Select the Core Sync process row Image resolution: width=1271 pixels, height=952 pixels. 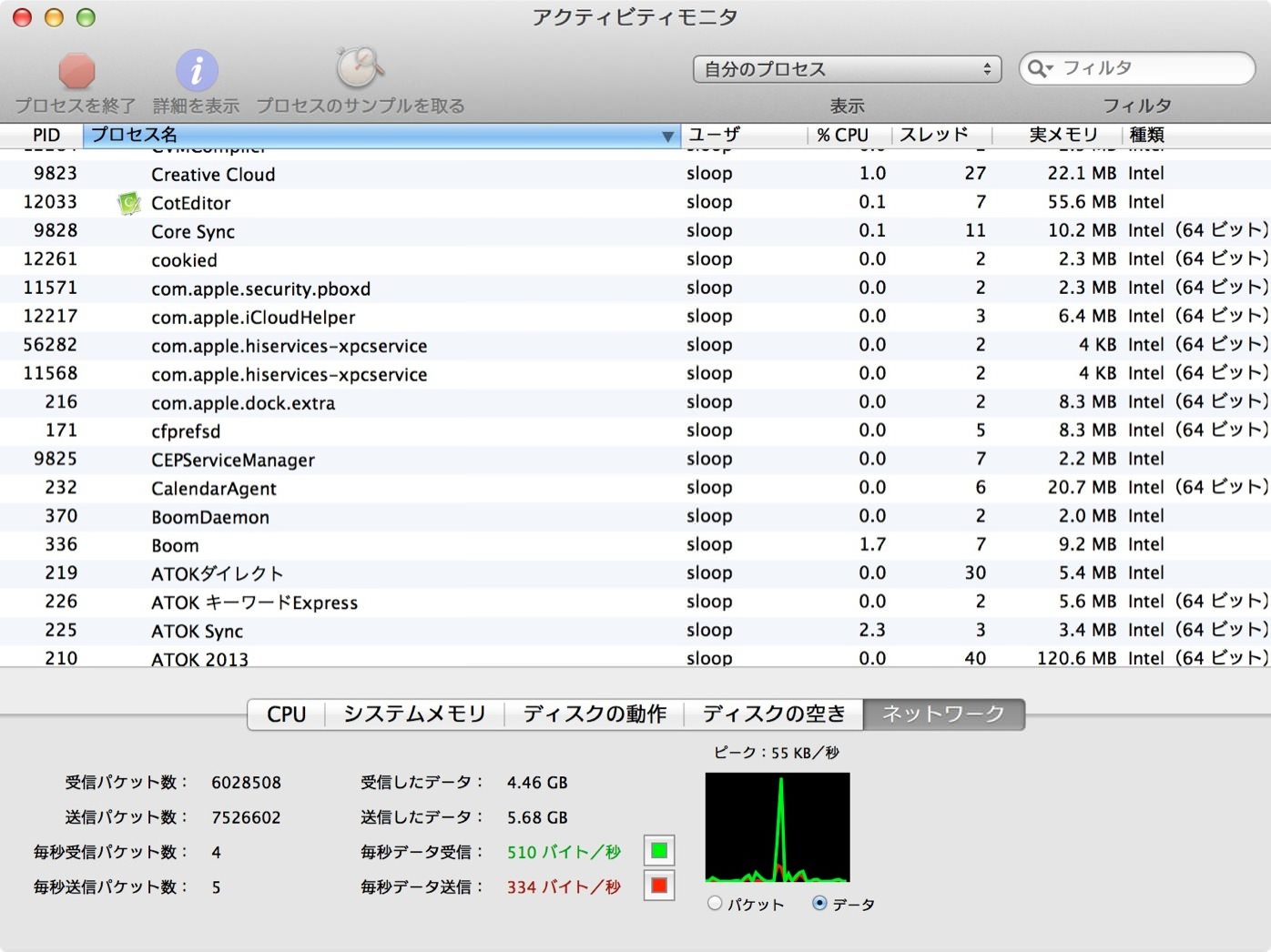click(635, 231)
